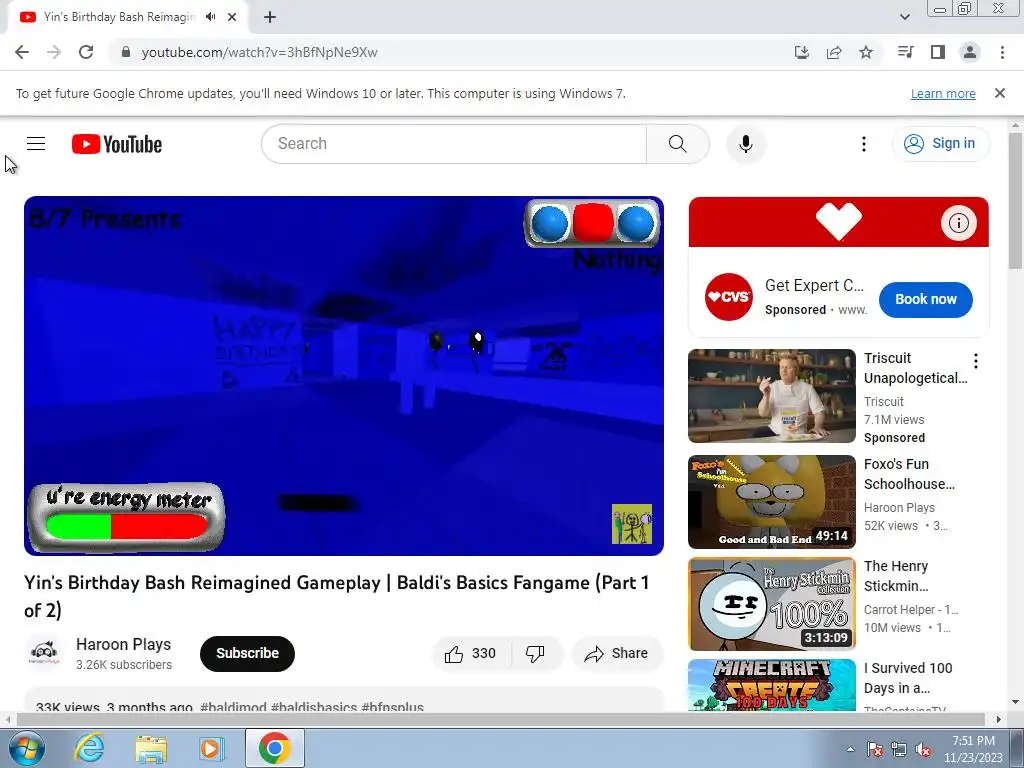Open the ad info icon on CVS banner
The image size is (1024, 768).
(958, 223)
